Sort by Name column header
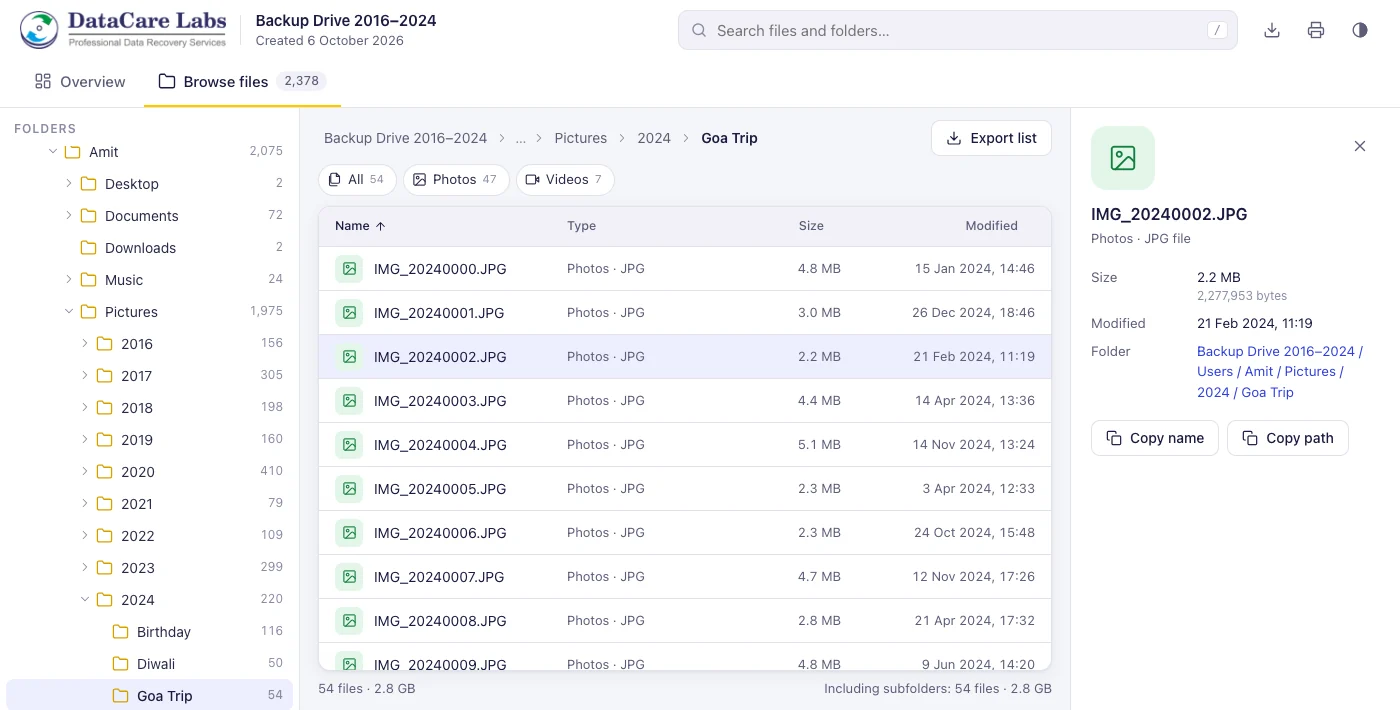1400x710 pixels. (x=360, y=226)
